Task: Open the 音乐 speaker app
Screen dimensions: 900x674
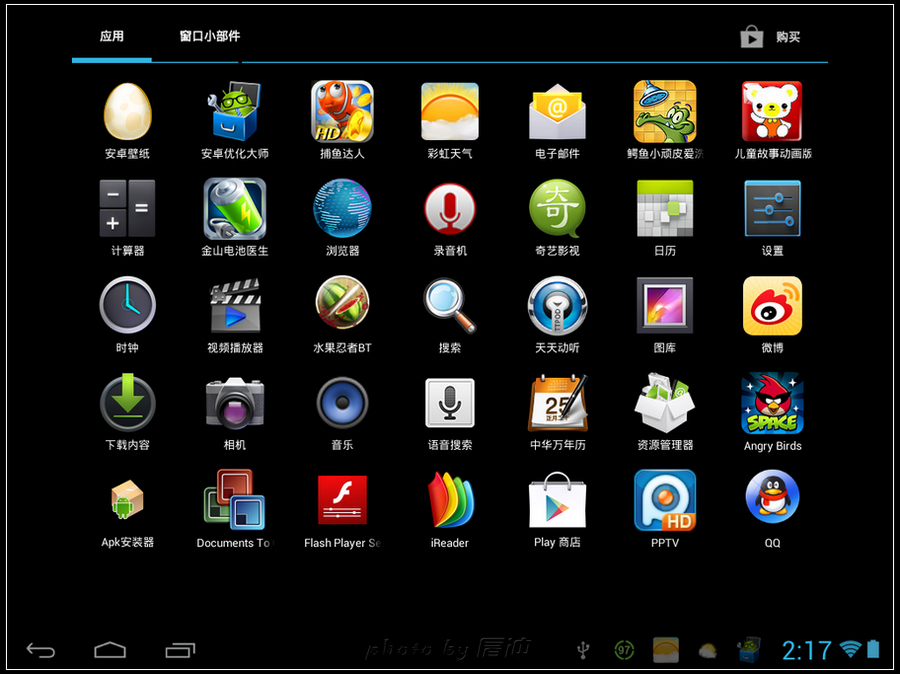Action: (x=342, y=402)
